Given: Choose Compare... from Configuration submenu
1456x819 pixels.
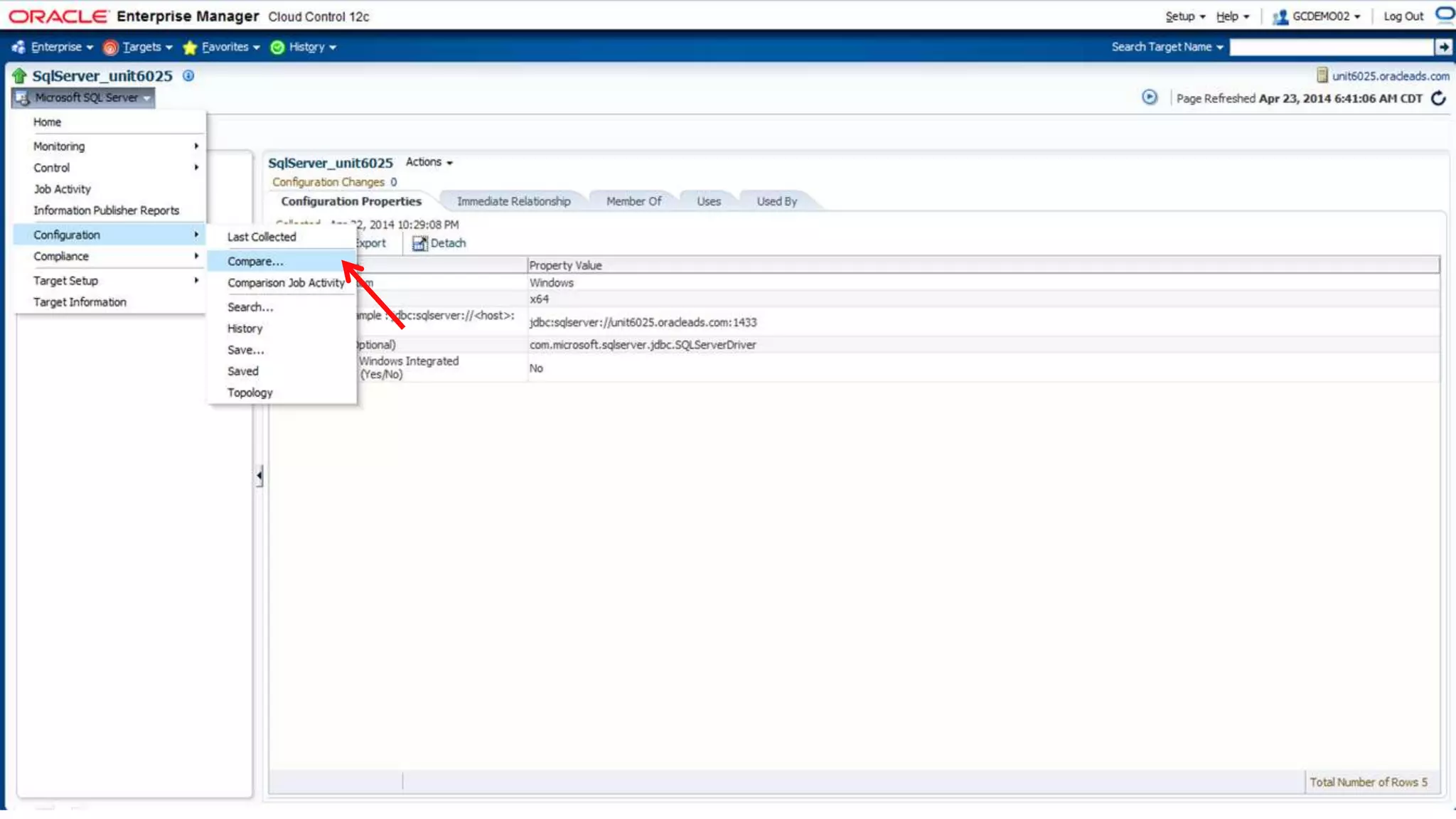Looking at the screenshot, I should click(x=282, y=262).
